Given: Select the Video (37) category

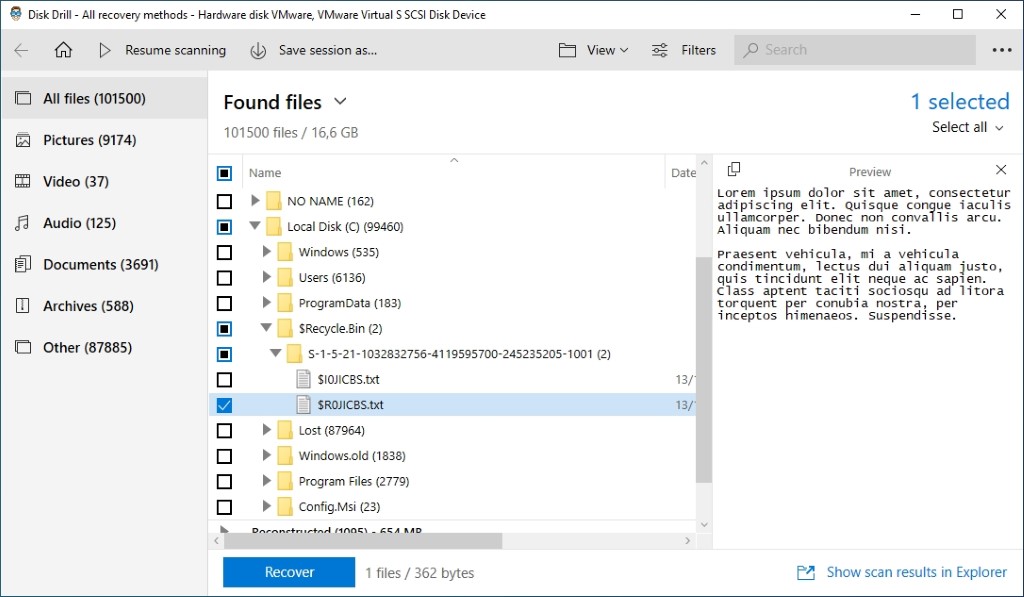Looking at the screenshot, I should point(104,182).
